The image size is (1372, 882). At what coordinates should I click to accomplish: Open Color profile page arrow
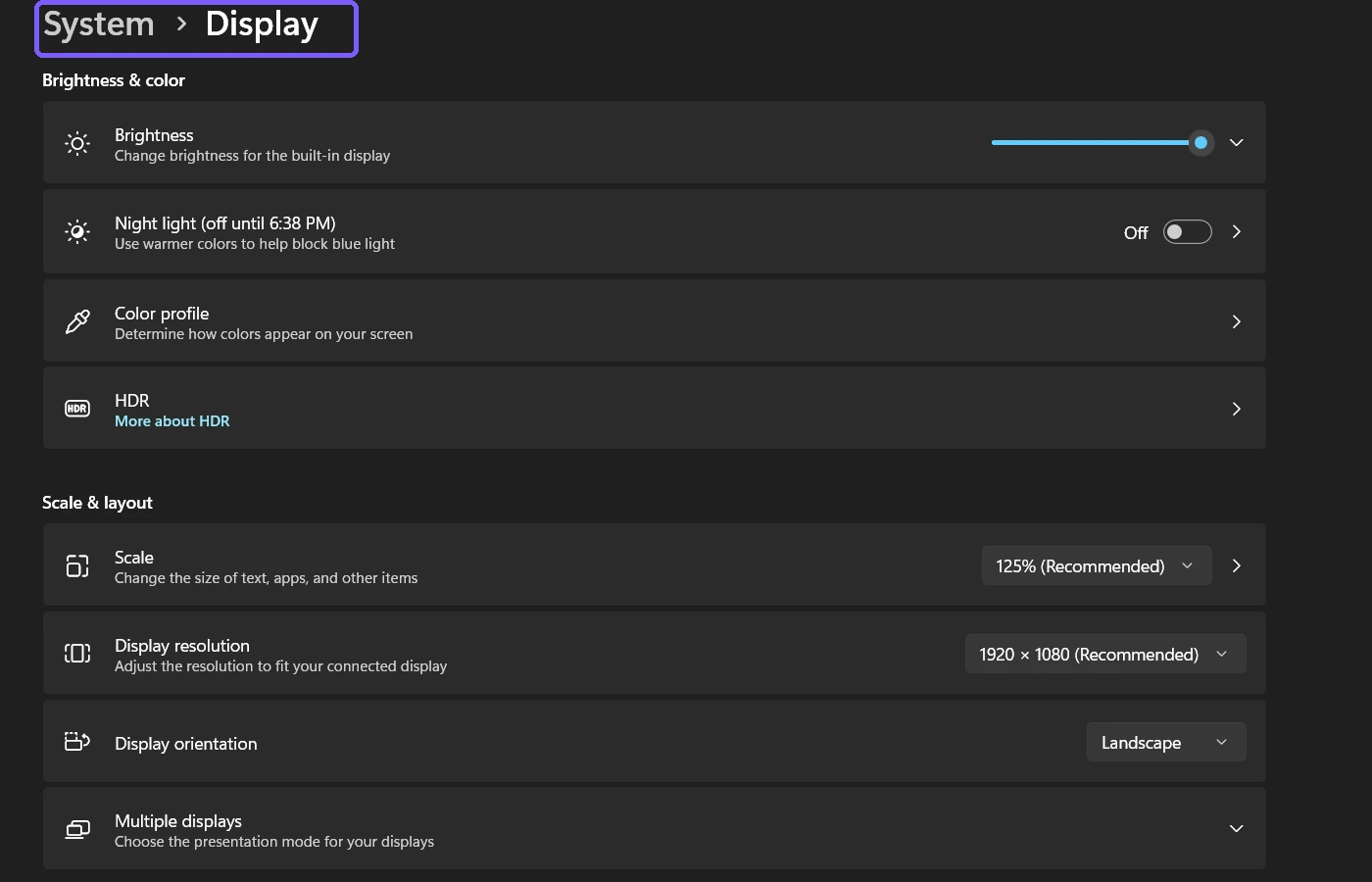pyautogui.click(x=1237, y=321)
